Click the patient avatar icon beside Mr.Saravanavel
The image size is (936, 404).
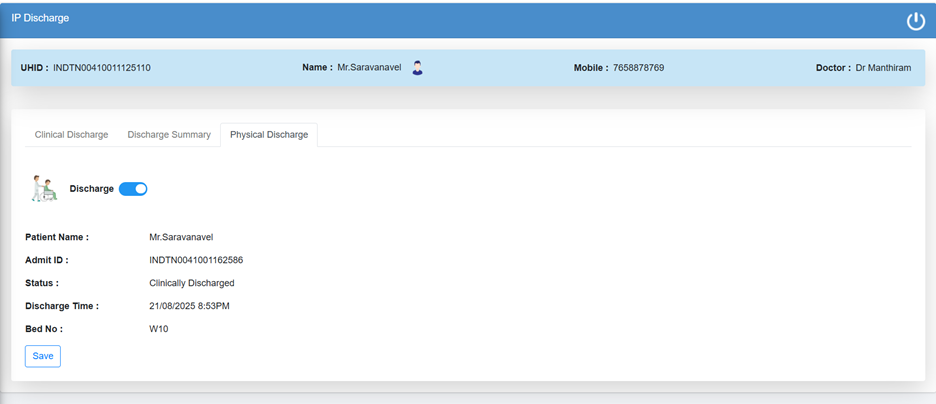(417, 68)
